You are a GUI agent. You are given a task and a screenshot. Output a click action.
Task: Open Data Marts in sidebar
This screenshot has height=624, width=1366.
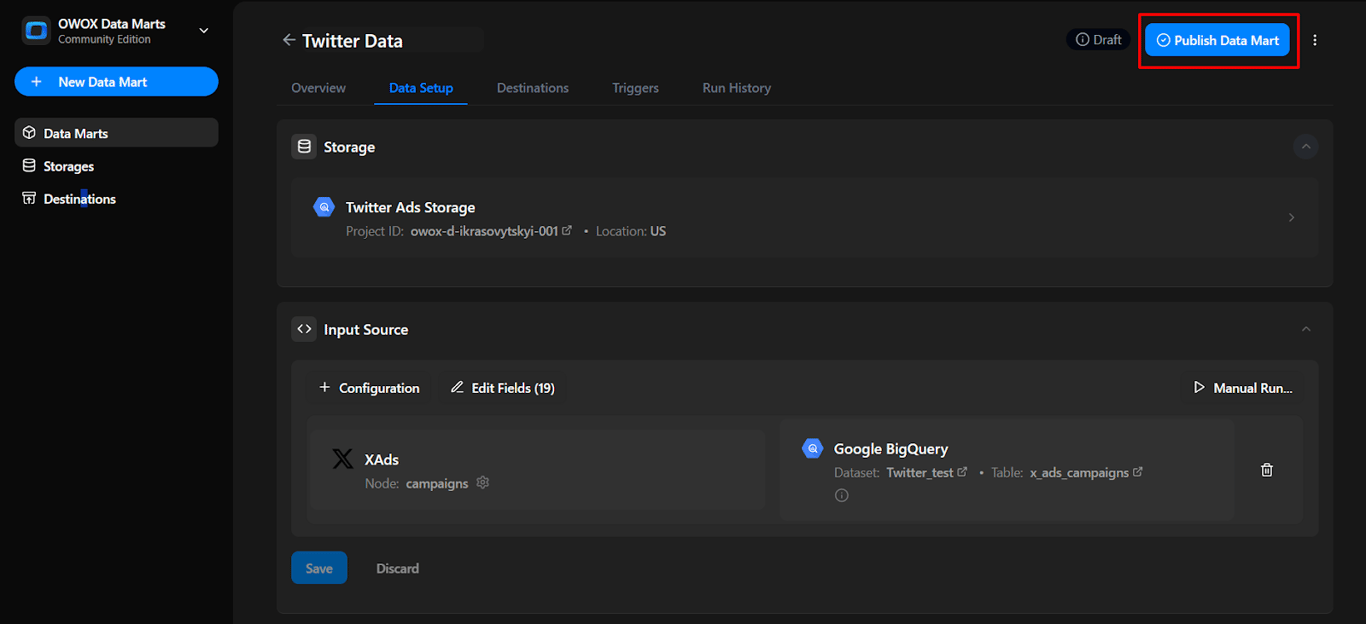pos(116,133)
